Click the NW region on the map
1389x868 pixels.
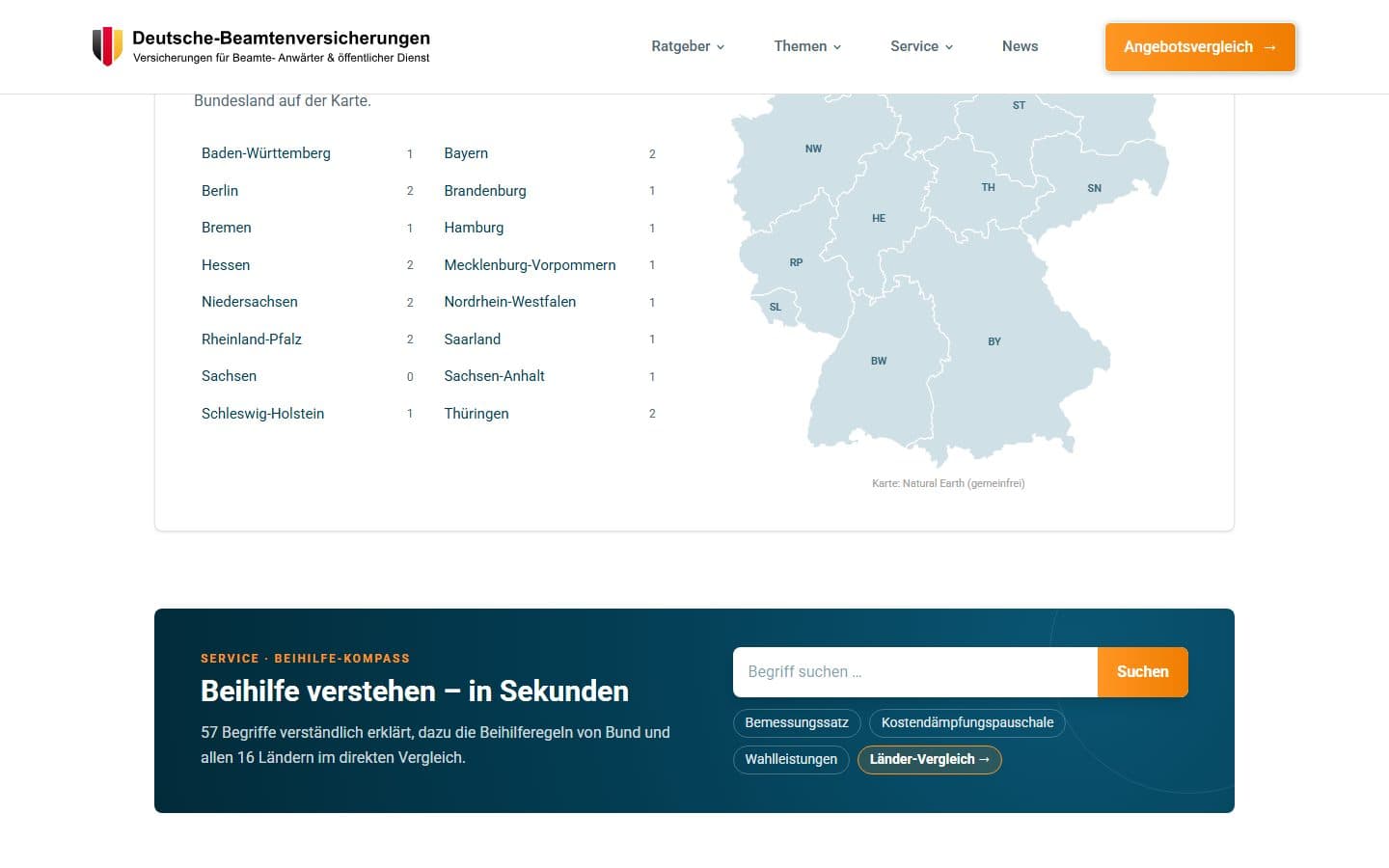[x=813, y=149]
